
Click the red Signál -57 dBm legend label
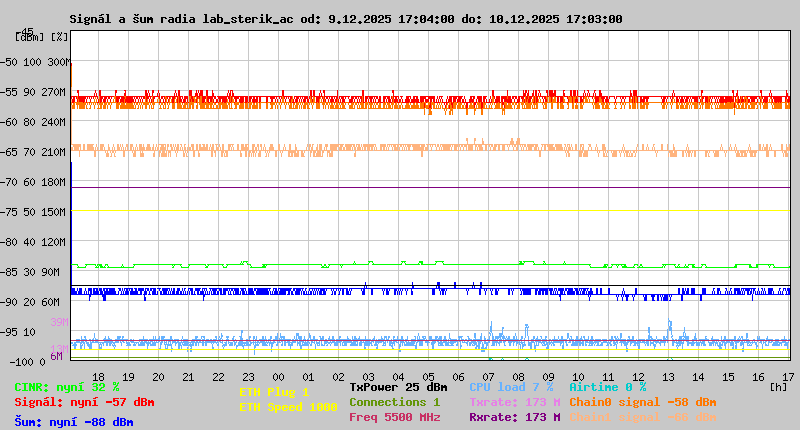click(84, 402)
